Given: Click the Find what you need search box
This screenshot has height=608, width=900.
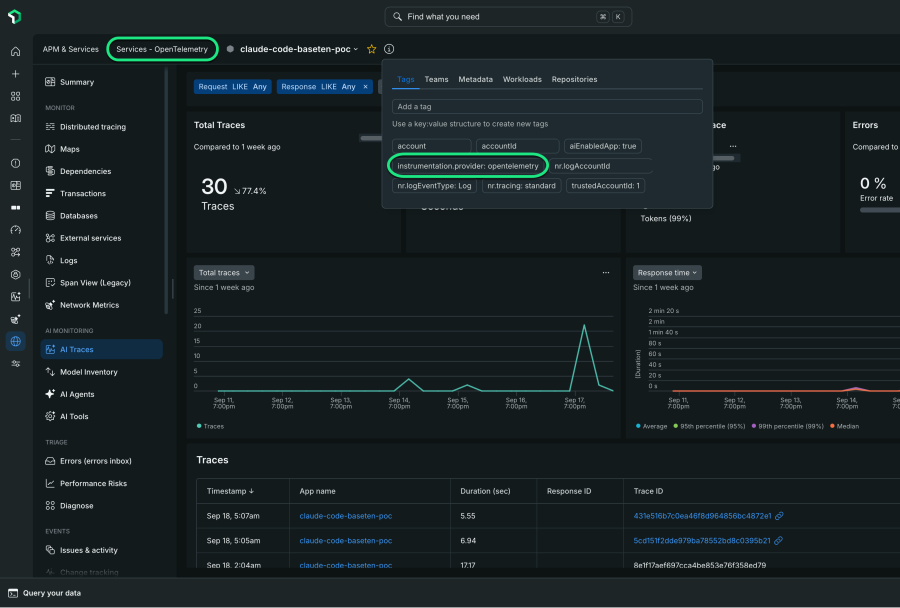Looking at the screenshot, I should 508,17.
